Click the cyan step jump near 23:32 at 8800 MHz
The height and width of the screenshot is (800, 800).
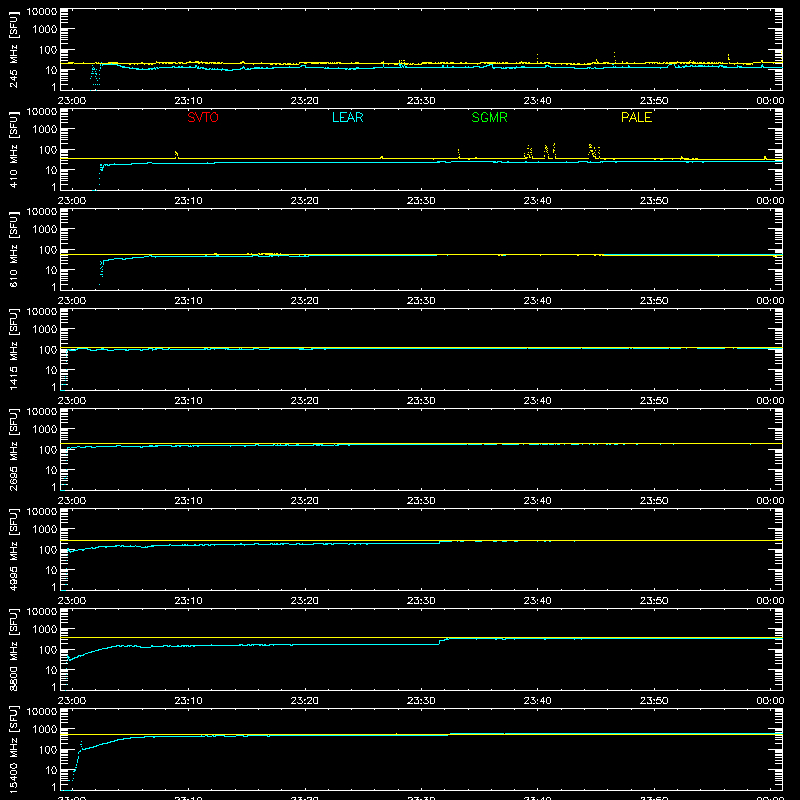click(x=443, y=641)
